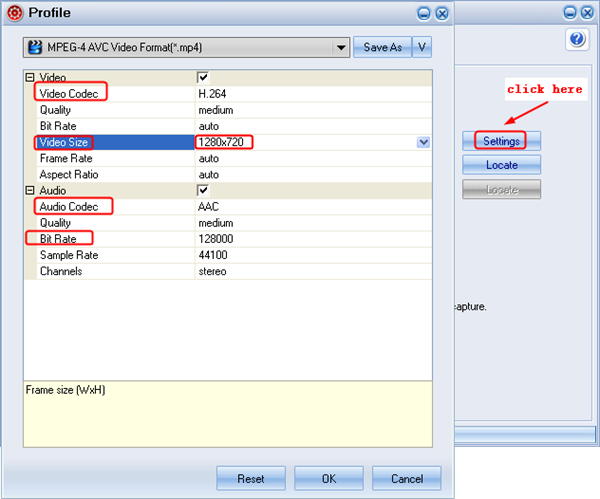This screenshot has width=600, height=499.
Task: Click the video Quality medium value
Action: 216,110
